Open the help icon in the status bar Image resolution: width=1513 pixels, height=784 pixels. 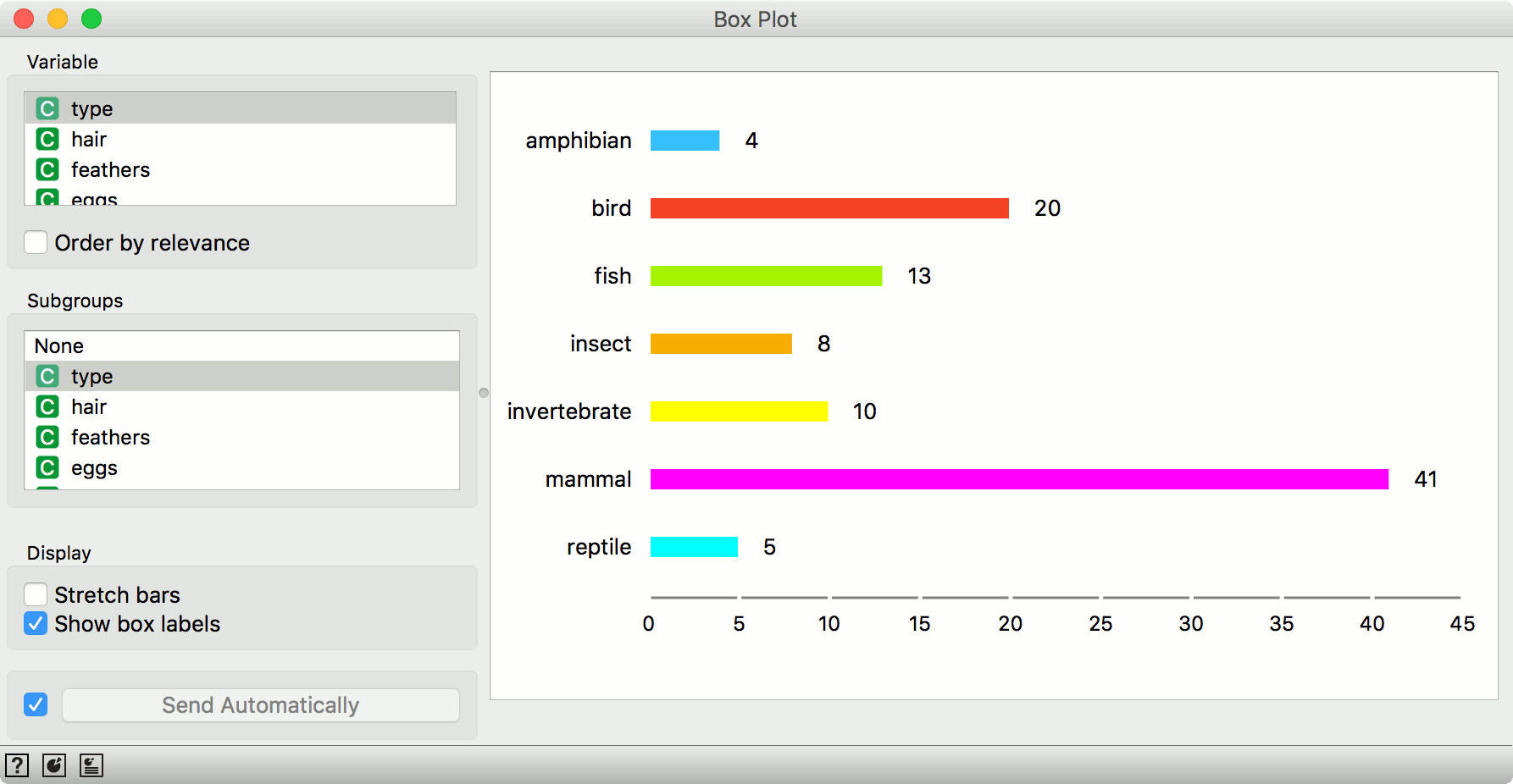click(x=17, y=765)
